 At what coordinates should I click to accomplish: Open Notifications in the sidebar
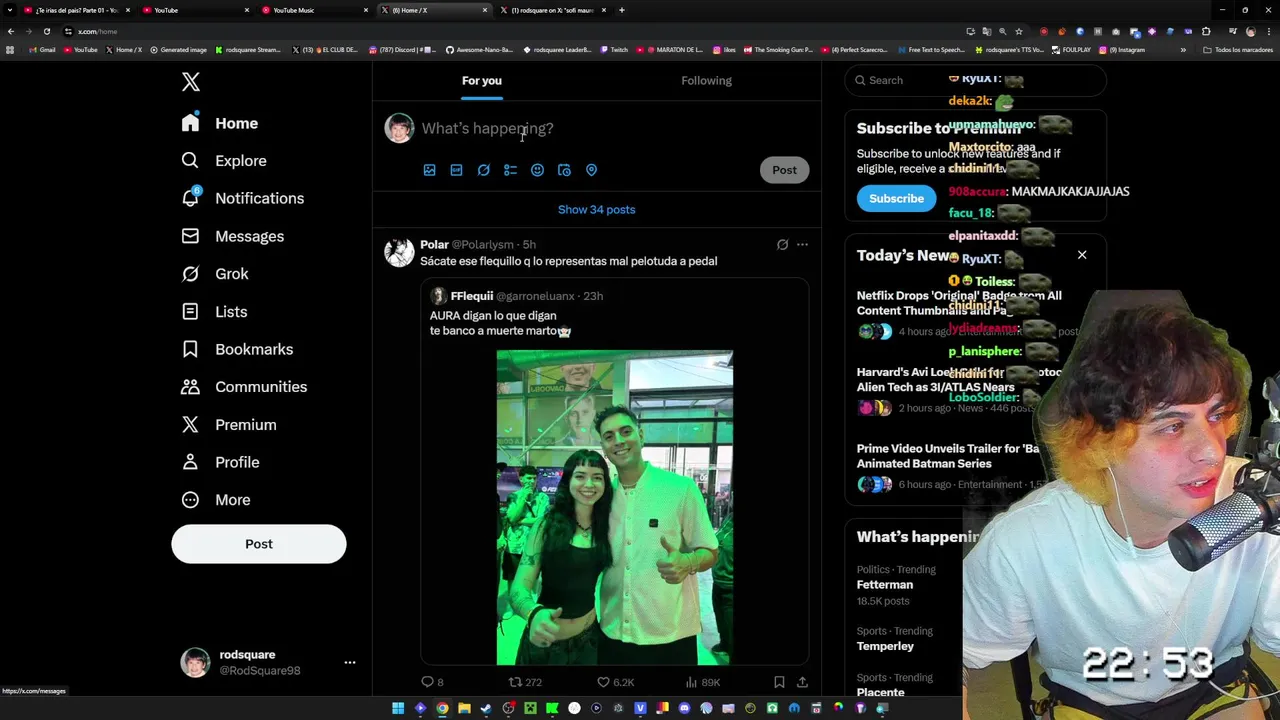point(242,198)
